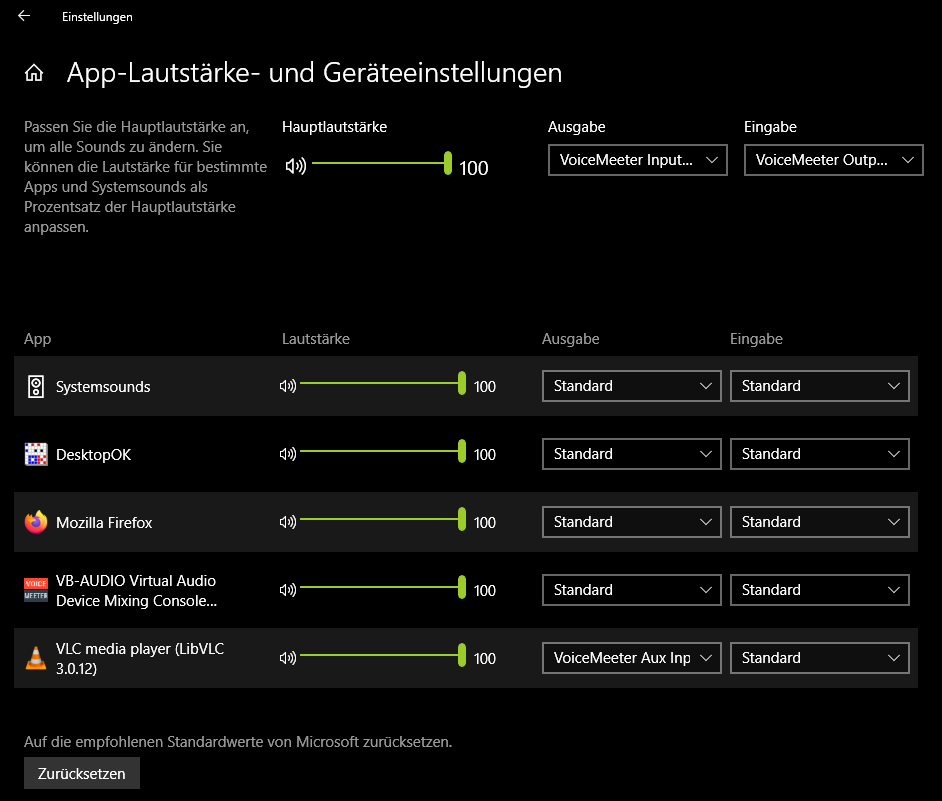Click the VB-AUDIO volume slider handle
Image resolution: width=942 pixels, height=801 pixels.
[x=461, y=586]
